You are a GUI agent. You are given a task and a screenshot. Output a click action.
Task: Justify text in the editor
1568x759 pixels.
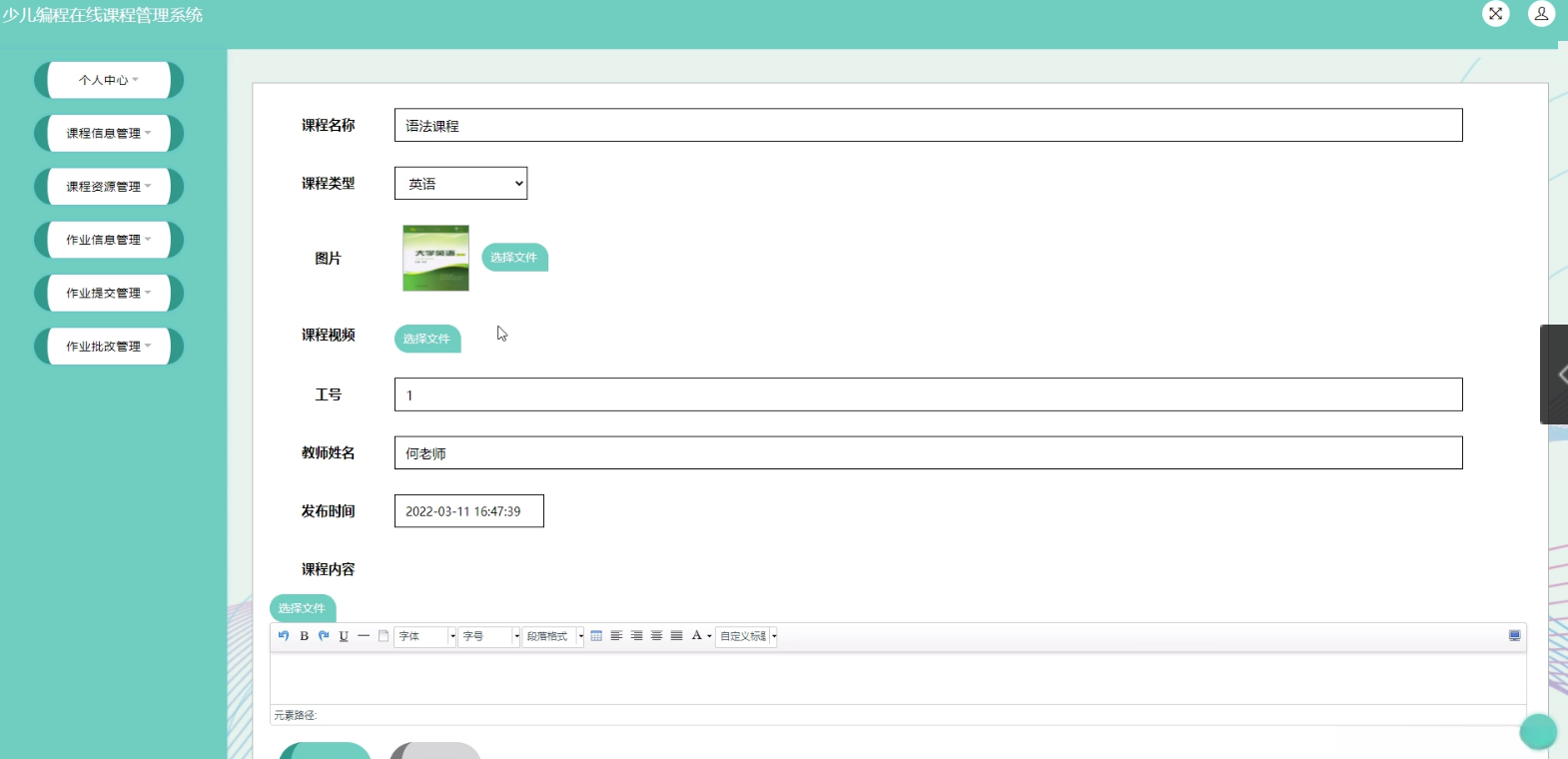point(676,636)
